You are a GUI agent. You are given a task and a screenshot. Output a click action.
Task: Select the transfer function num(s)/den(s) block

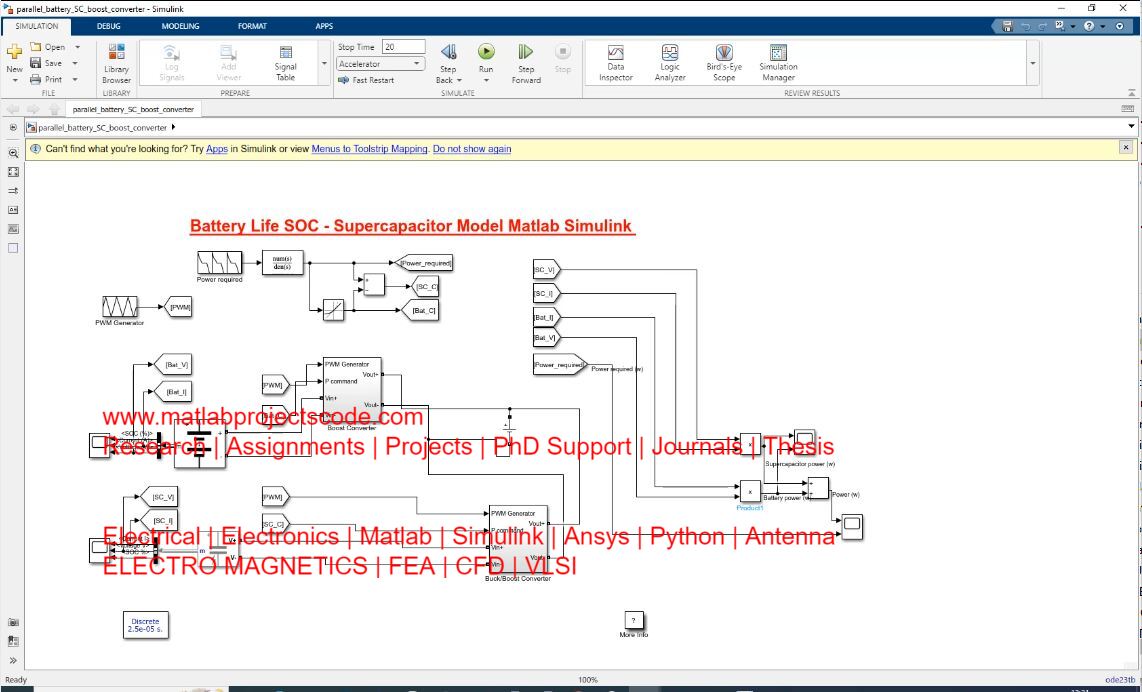click(x=282, y=262)
